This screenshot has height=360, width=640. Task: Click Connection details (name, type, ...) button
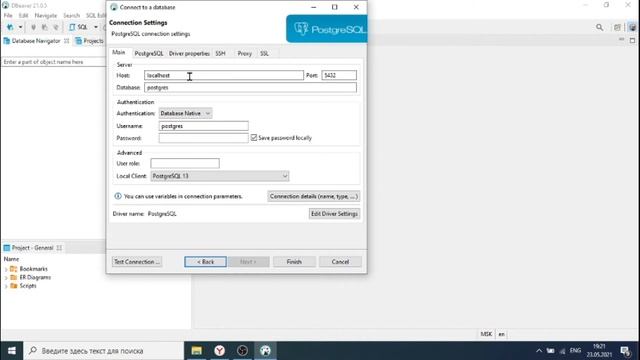pos(314,196)
